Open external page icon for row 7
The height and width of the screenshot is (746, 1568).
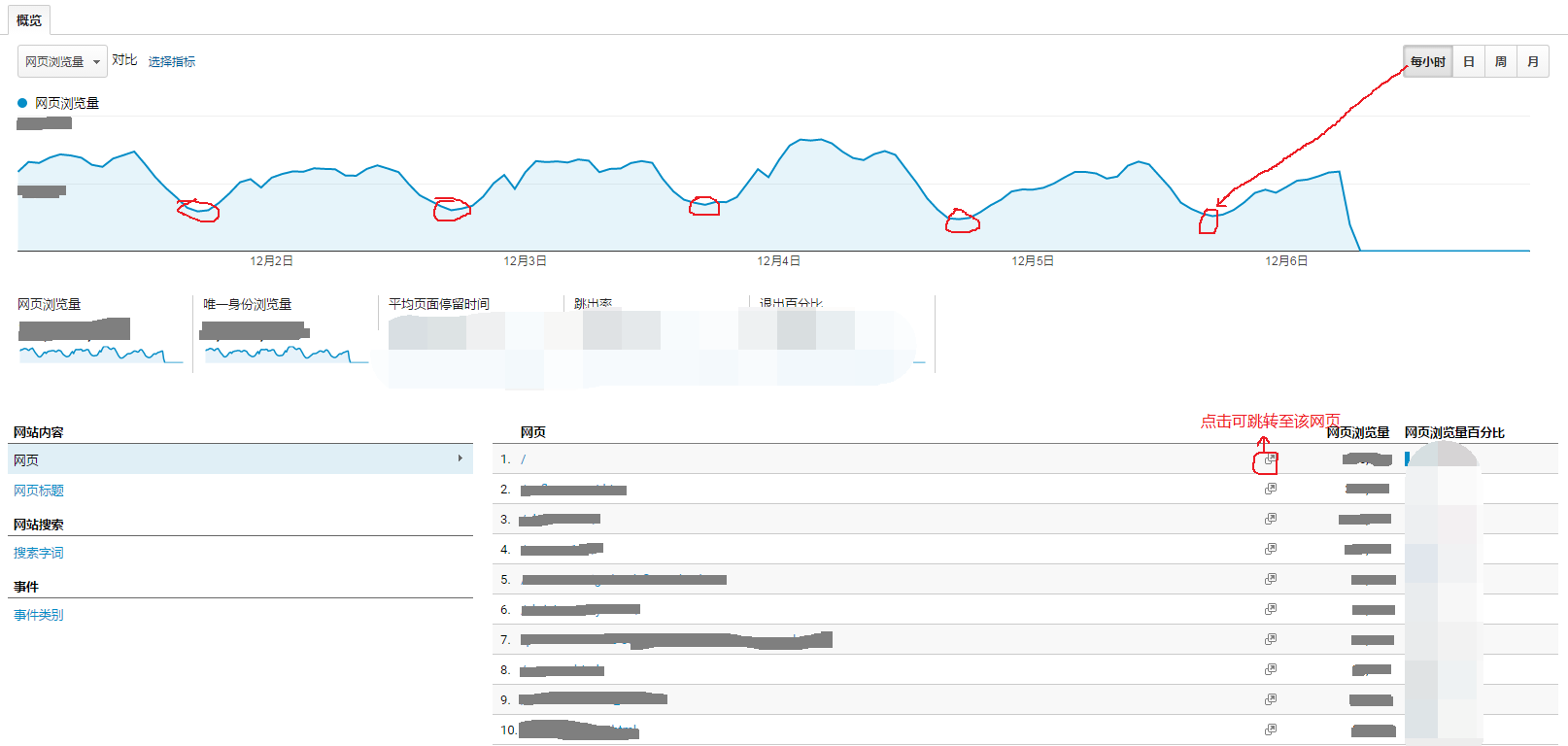[1270, 640]
